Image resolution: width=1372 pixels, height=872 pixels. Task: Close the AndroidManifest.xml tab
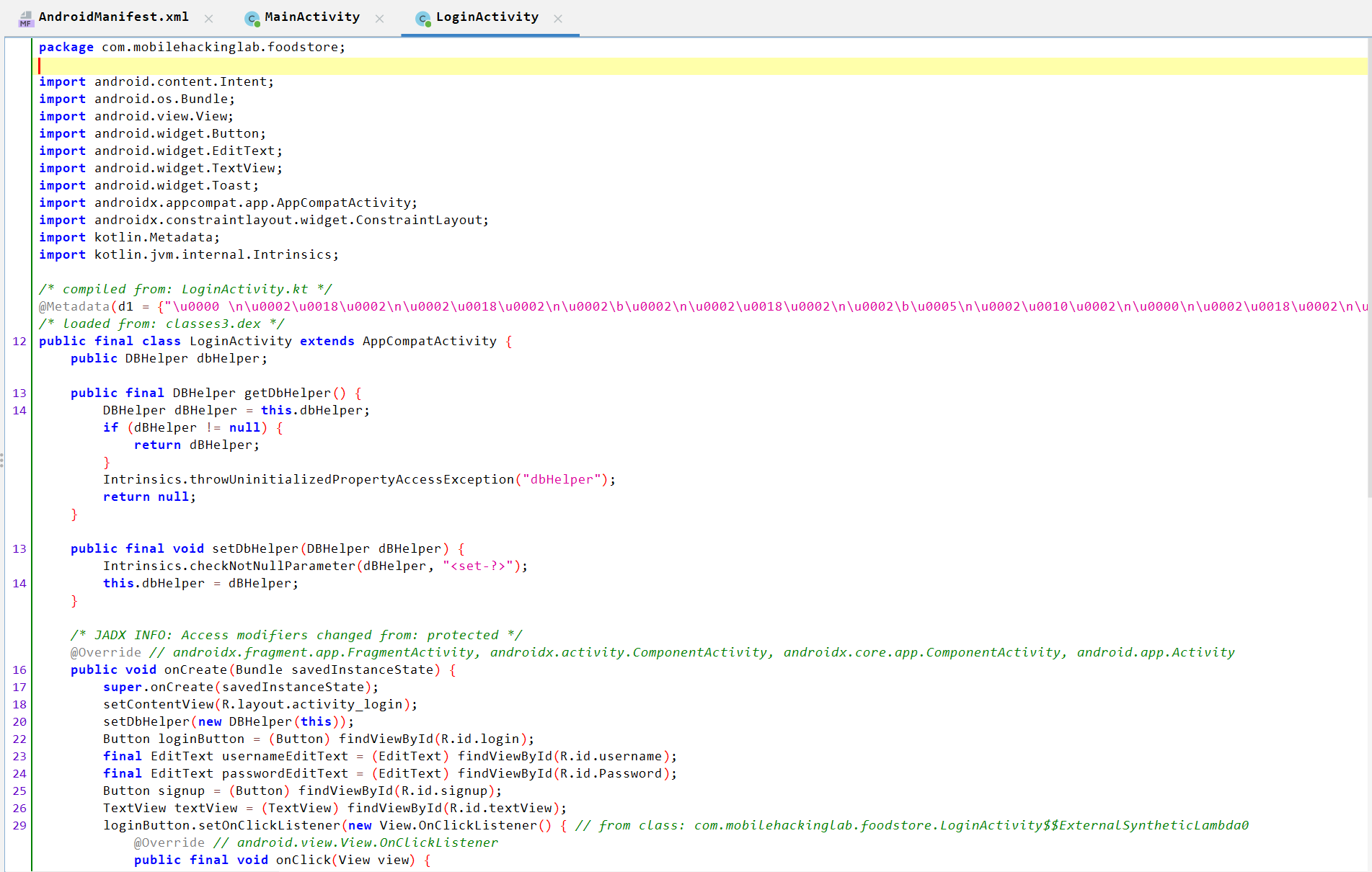coord(208,19)
